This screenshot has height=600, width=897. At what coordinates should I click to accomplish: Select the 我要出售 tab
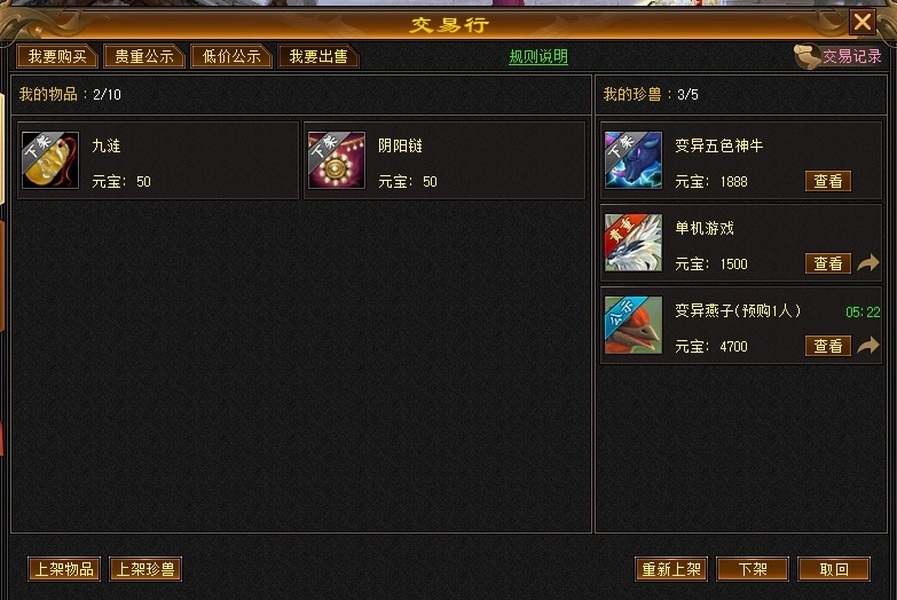(318, 57)
